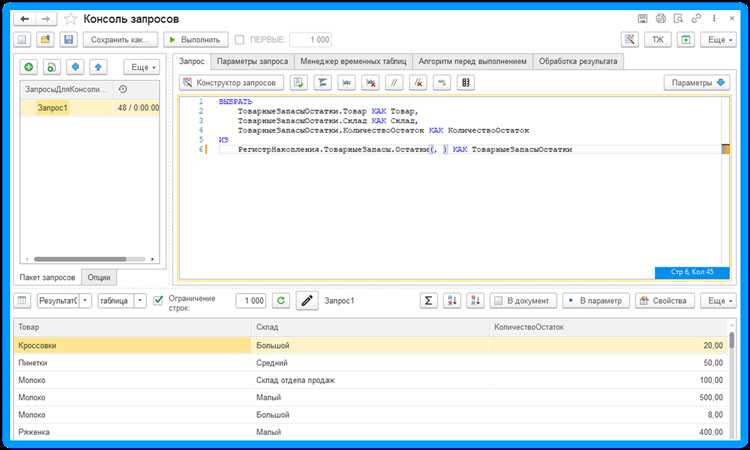Open the Опции tab

(x=100, y=277)
